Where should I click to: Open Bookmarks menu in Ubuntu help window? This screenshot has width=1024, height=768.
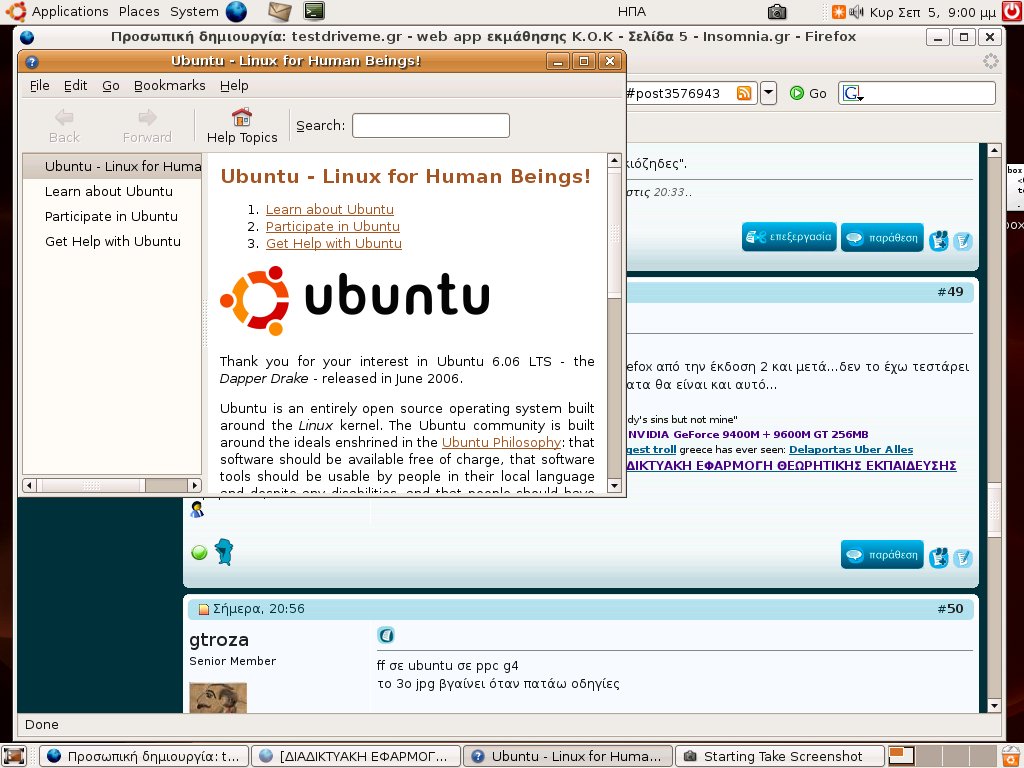[x=169, y=86]
